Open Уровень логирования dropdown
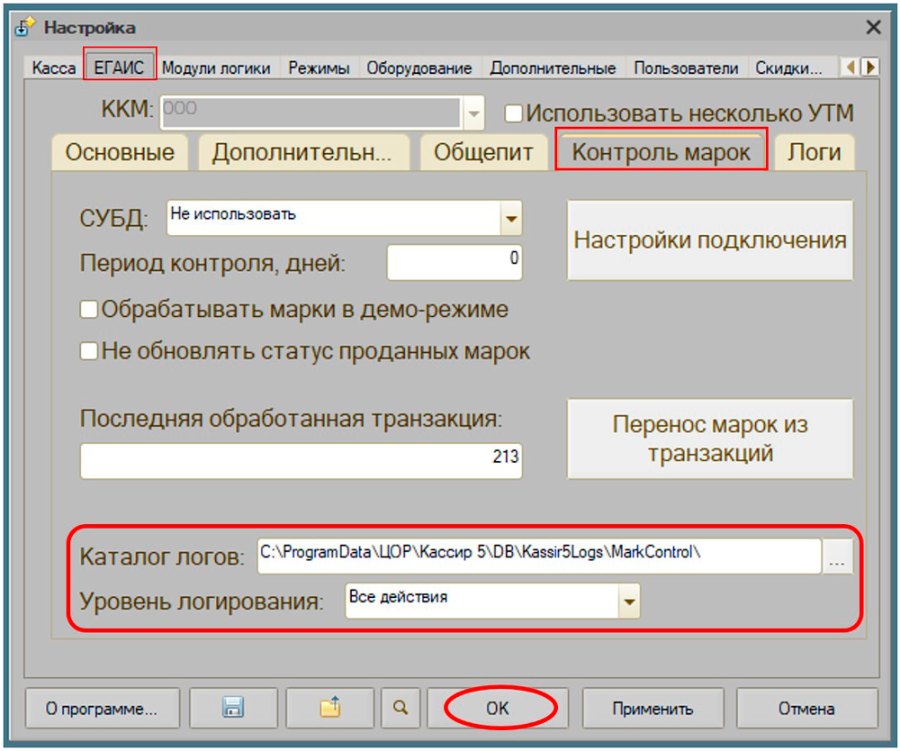 [x=629, y=601]
